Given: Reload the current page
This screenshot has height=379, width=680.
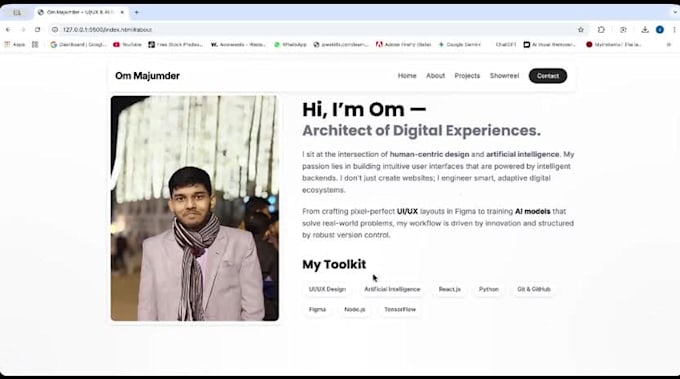Looking at the screenshot, I should point(38,29).
